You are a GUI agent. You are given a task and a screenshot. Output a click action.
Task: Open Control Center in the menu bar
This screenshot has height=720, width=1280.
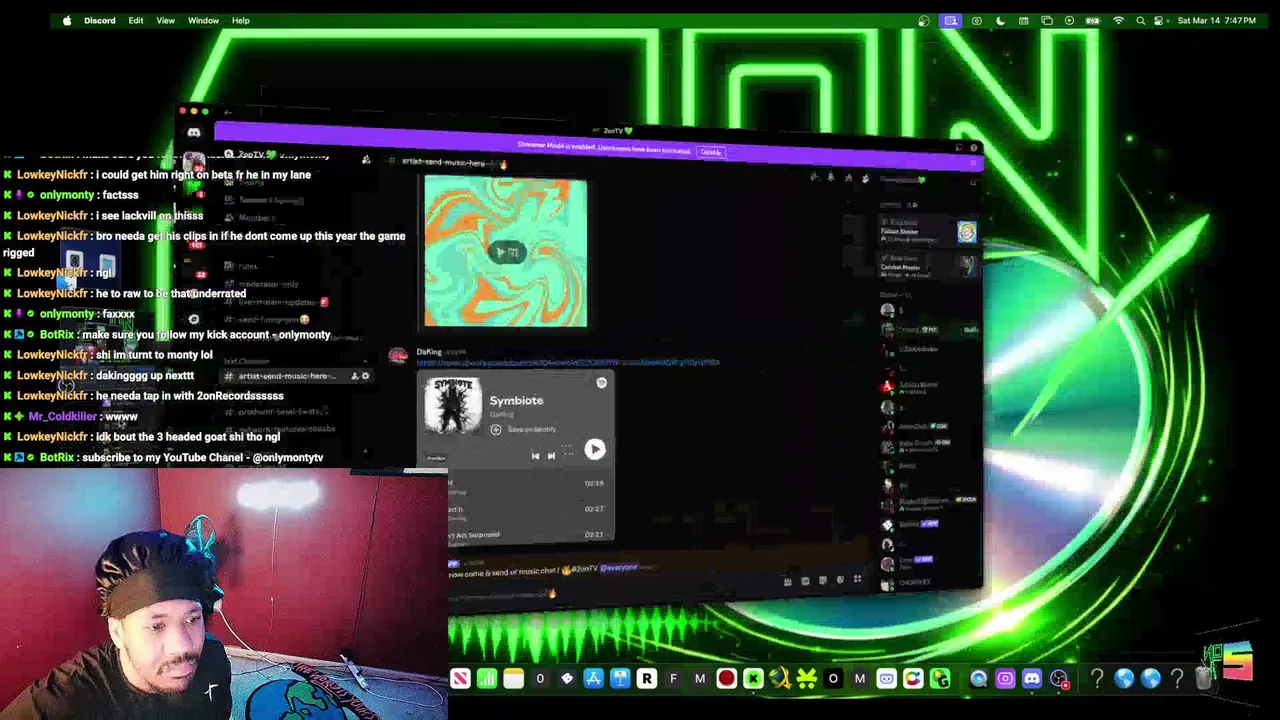[1159, 20]
